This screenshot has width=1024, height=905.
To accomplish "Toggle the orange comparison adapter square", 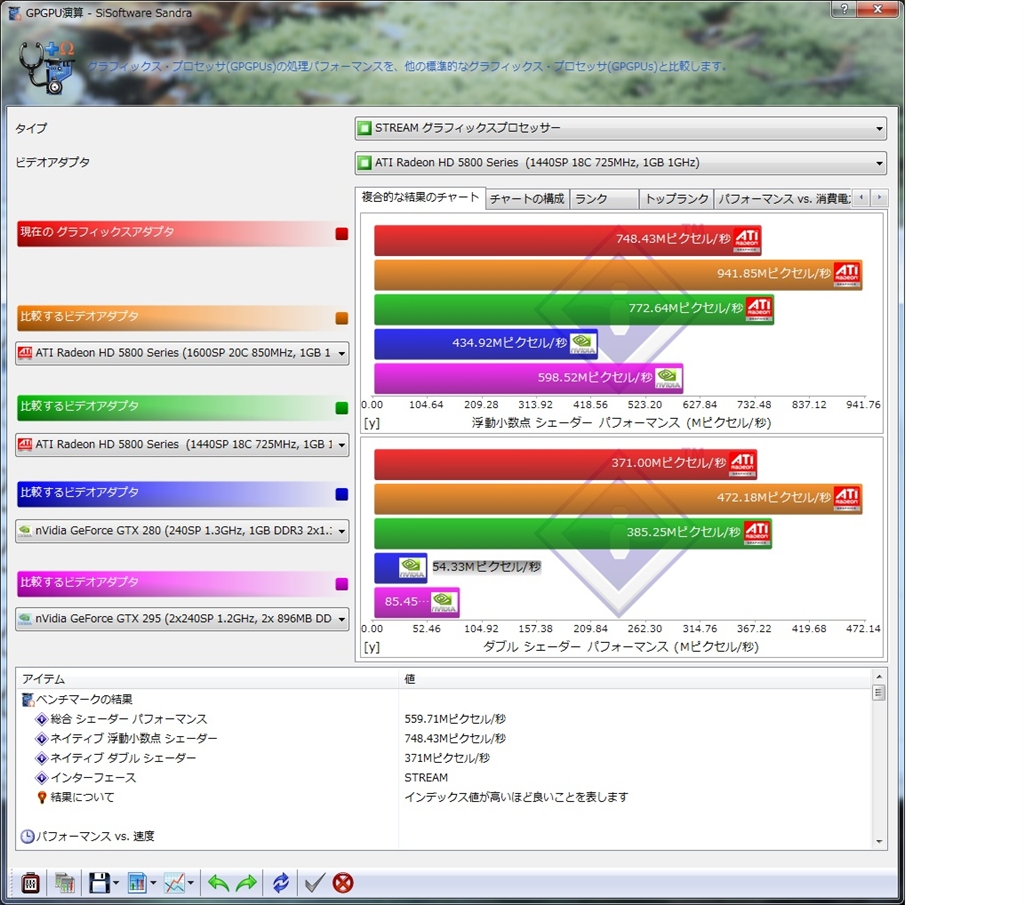I will (342, 318).
